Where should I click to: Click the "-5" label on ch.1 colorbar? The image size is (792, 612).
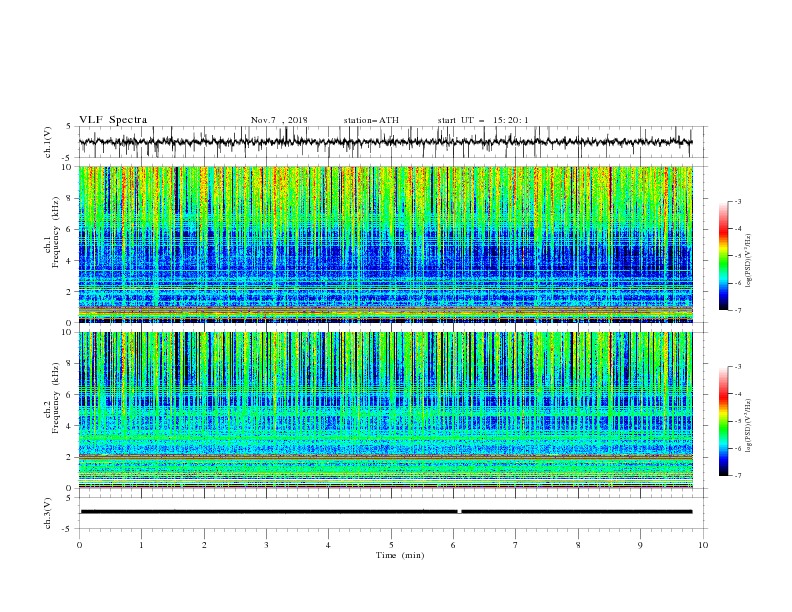[737, 256]
